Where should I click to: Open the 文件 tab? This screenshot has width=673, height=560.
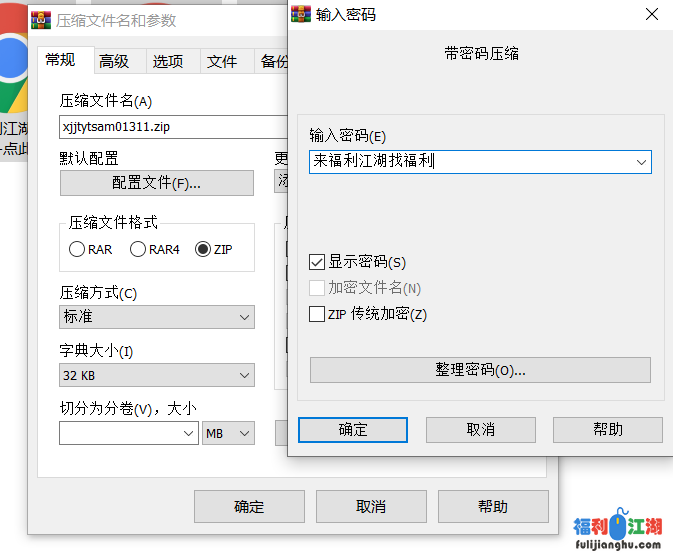(x=222, y=61)
